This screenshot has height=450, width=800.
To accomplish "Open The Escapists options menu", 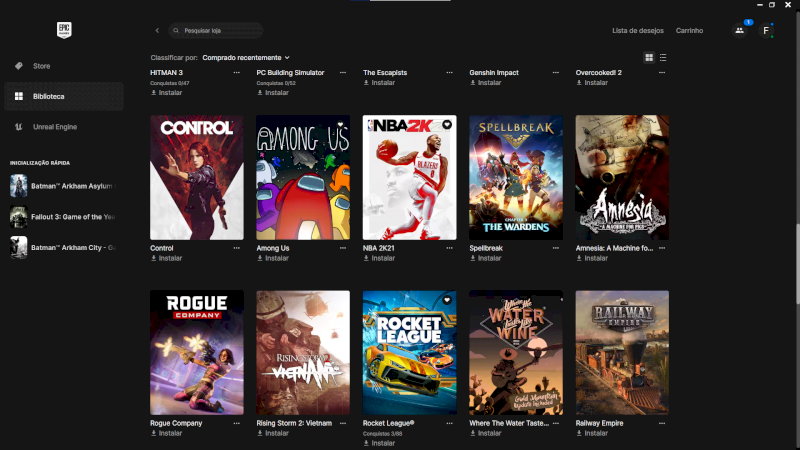I will tap(449, 72).
